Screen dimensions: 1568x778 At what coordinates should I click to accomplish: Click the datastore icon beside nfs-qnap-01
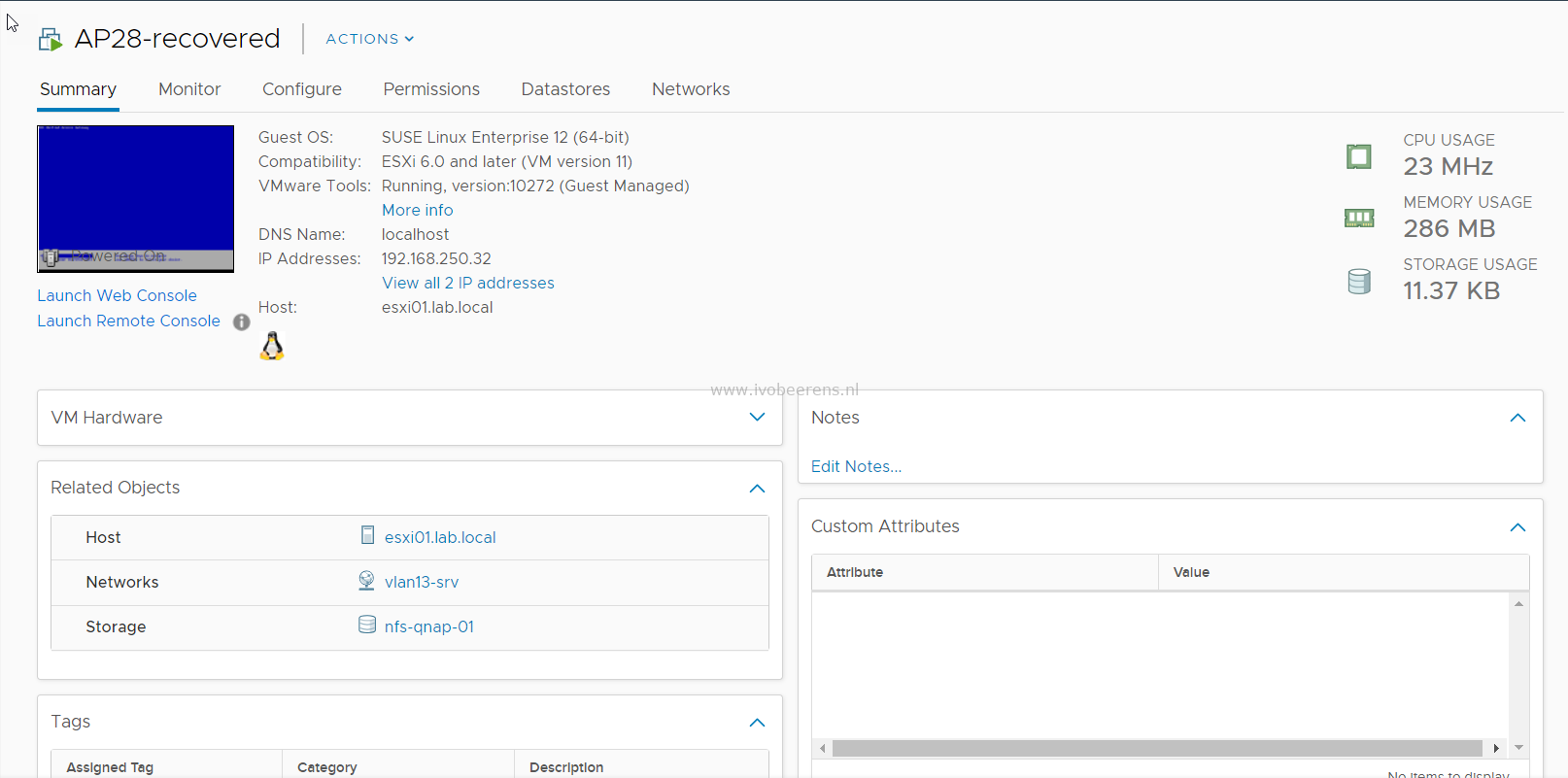point(367,625)
